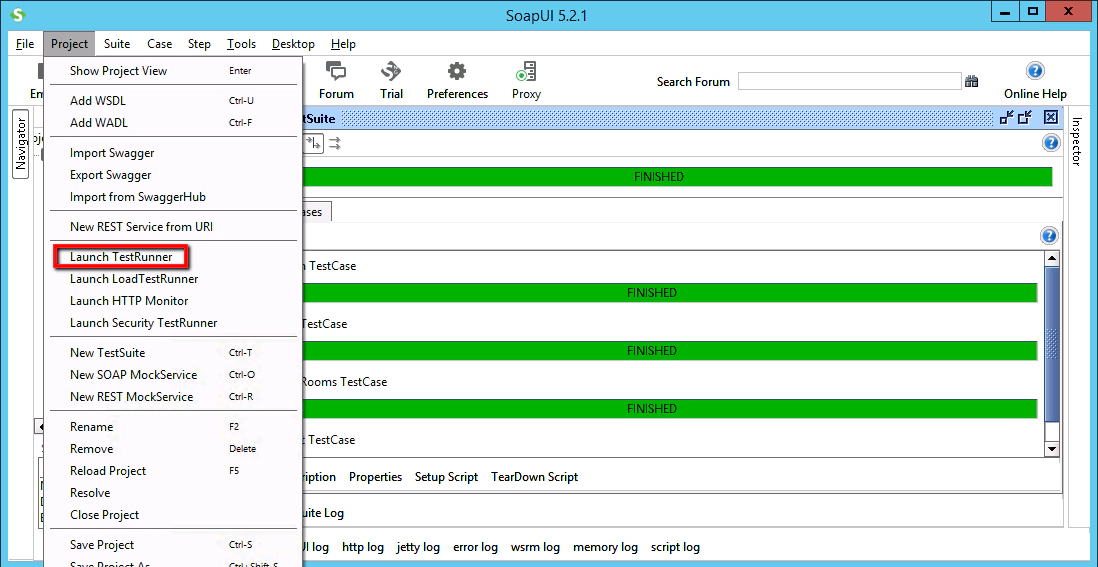The height and width of the screenshot is (567, 1098).
Task: Open the jetty log tab
Action: click(x=418, y=547)
